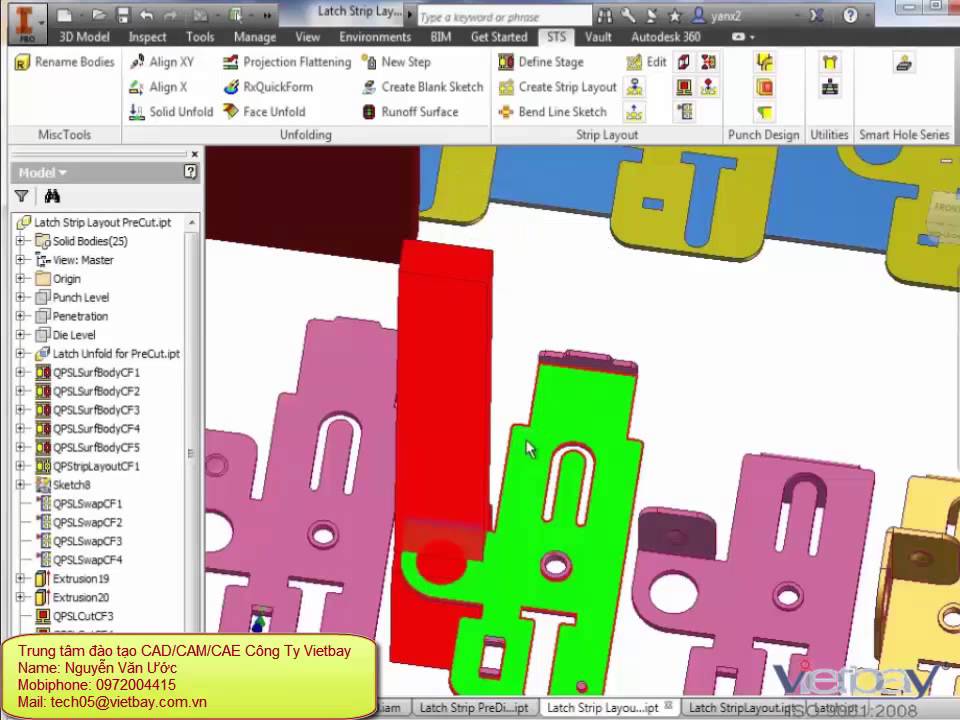960x720 pixels.
Task: Open the Vault ribbon tab
Action: click(x=598, y=37)
